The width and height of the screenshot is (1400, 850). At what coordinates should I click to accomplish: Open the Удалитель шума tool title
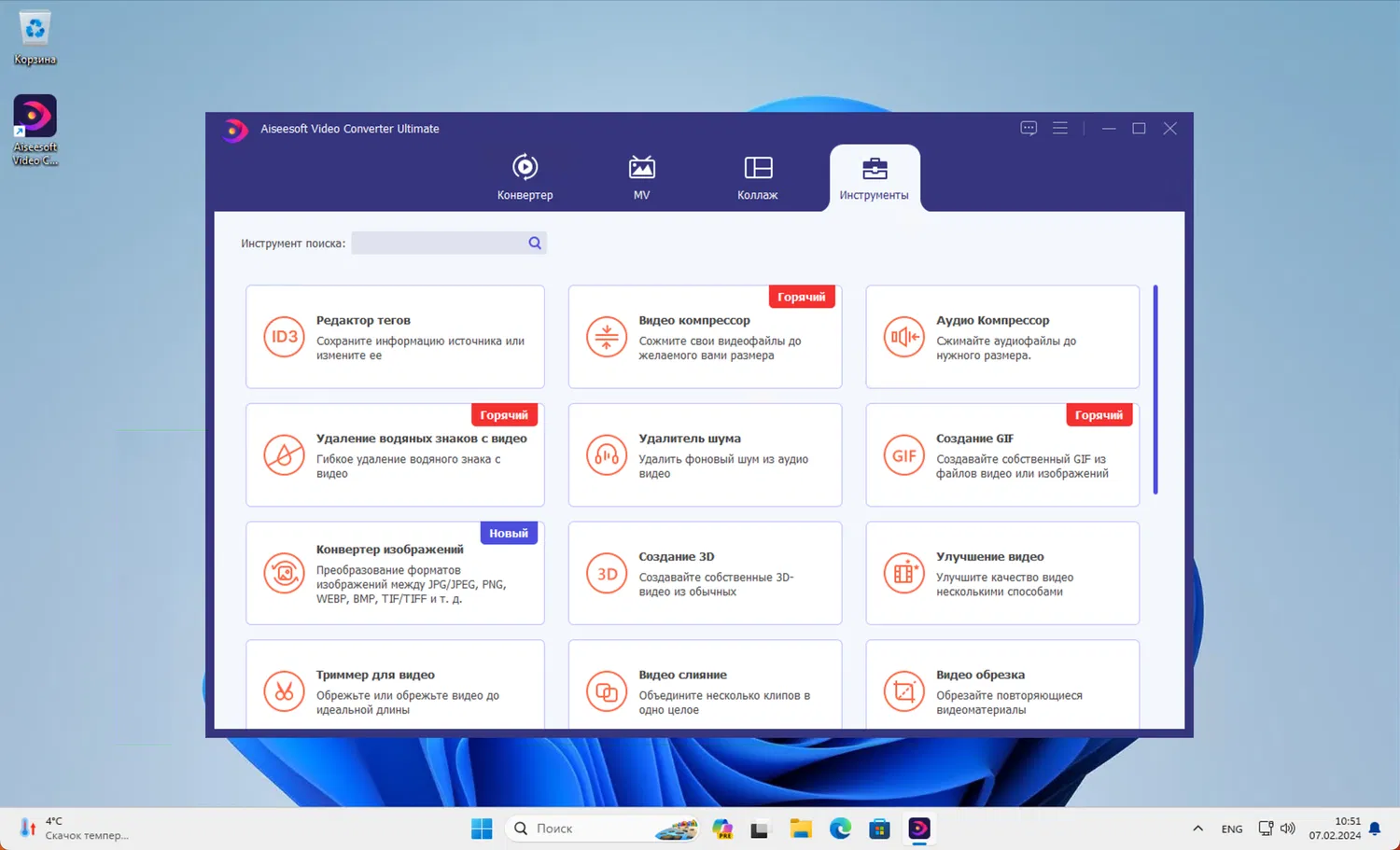(690, 439)
